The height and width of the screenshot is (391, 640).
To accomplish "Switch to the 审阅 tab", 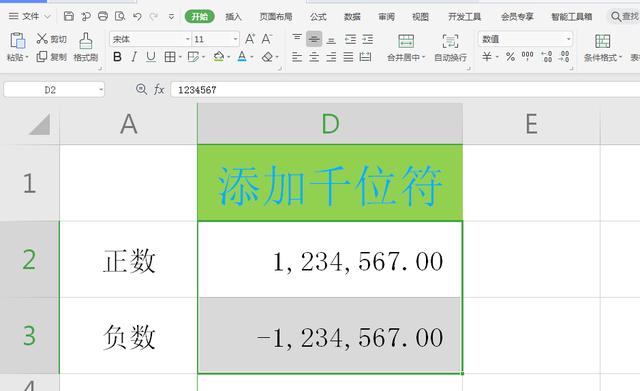I will click(386, 17).
